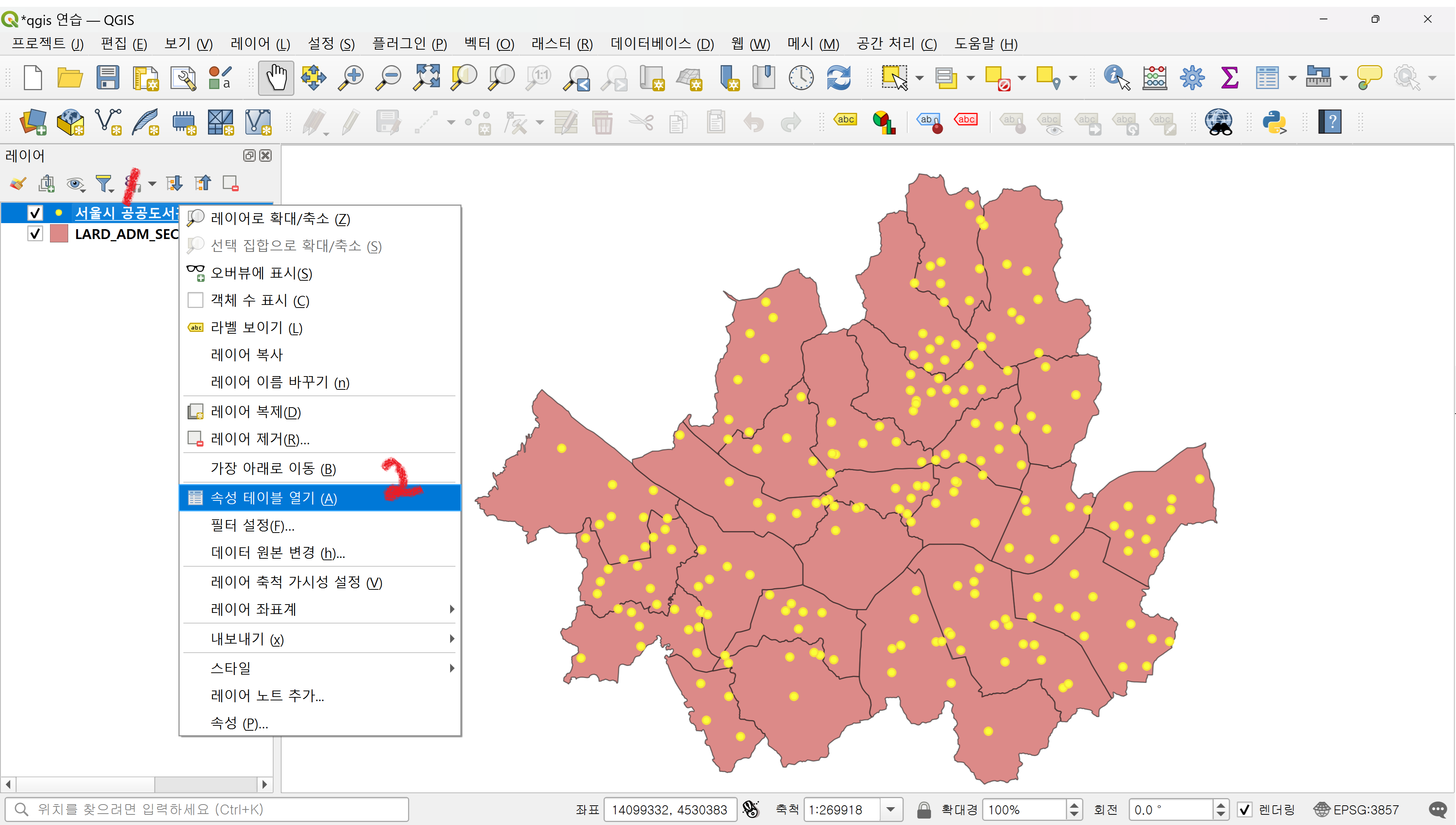Image resolution: width=1456 pixels, height=825 pixels.
Task: Open the 벡터 menu in menu bar
Action: tap(488, 44)
